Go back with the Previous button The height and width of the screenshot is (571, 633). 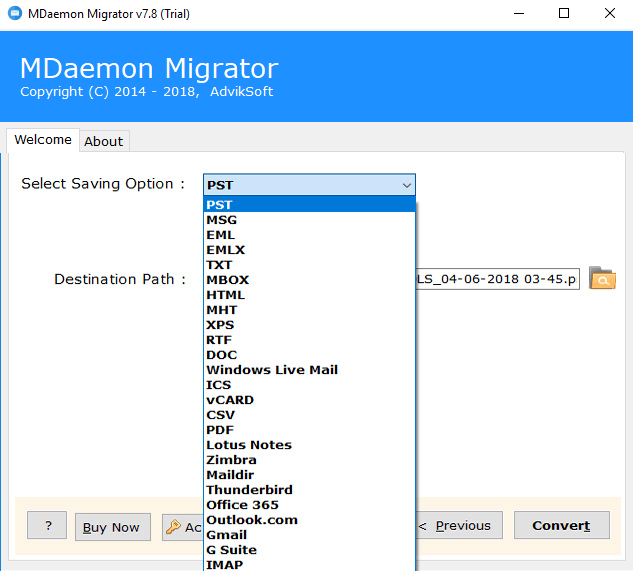pyautogui.click(x=459, y=525)
